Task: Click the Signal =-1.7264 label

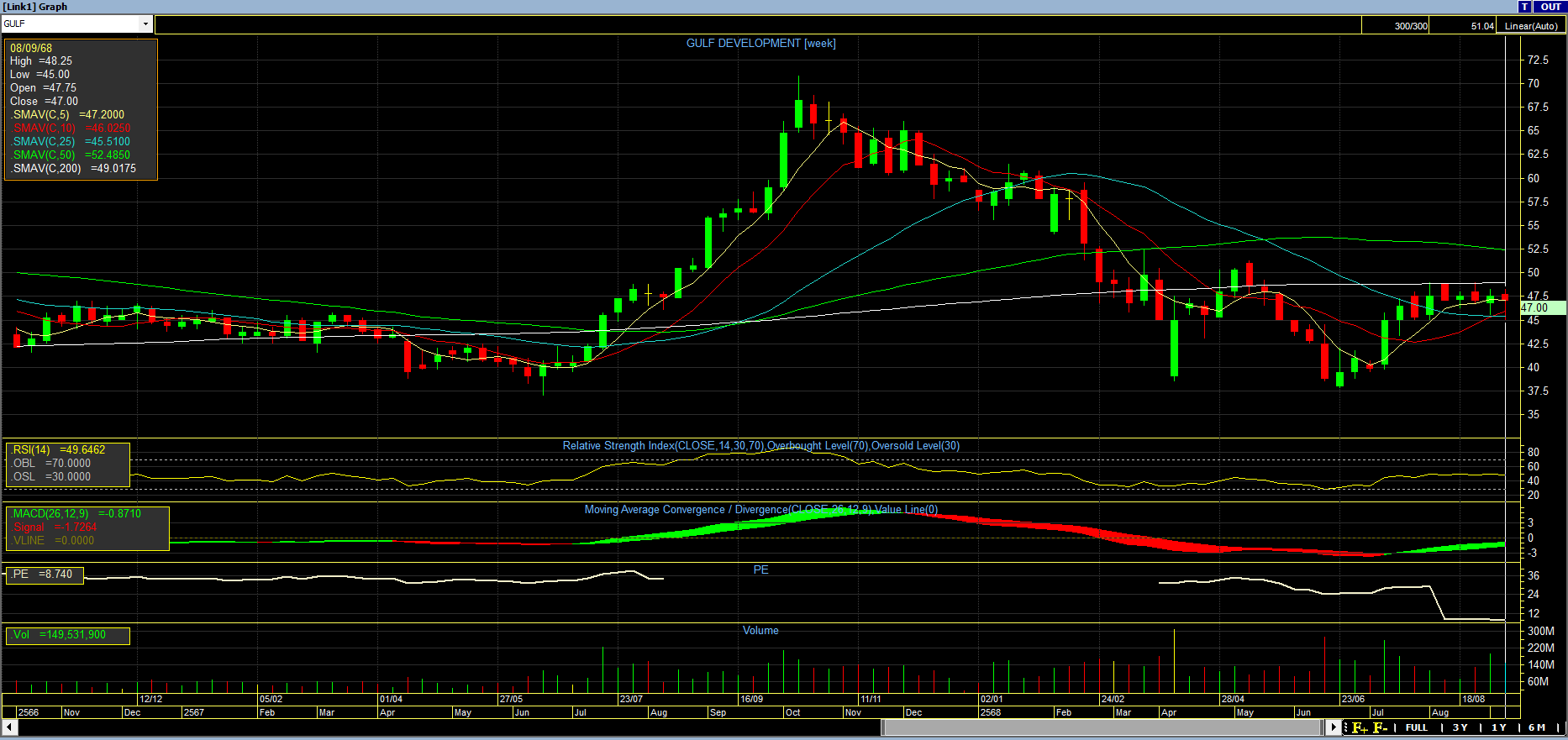Action: point(55,527)
